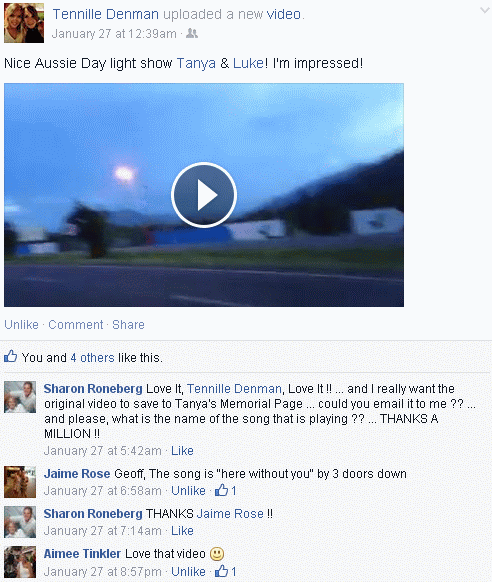
Task: Click the friends audience icon beside timestamp
Action: 192,33
